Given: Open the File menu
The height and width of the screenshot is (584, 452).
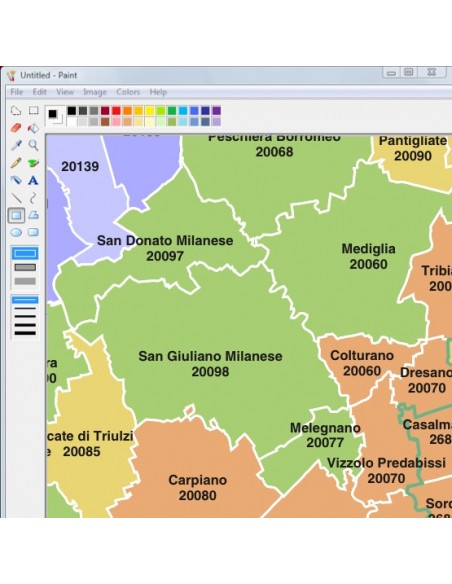Looking at the screenshot, I should point(16,92).
